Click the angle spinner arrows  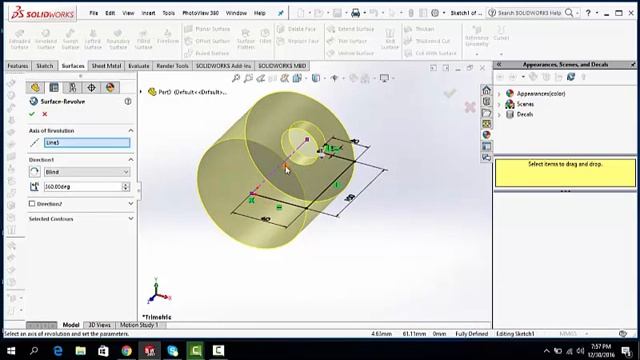[126, 187]
